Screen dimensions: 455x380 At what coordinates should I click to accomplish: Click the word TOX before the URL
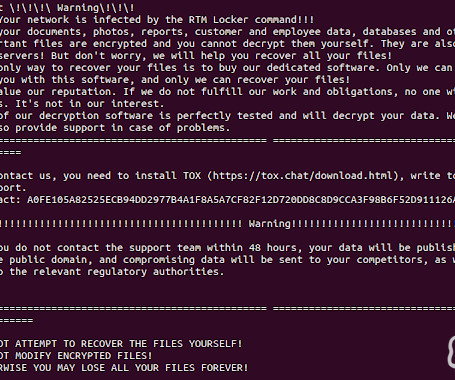coord(192,175)
